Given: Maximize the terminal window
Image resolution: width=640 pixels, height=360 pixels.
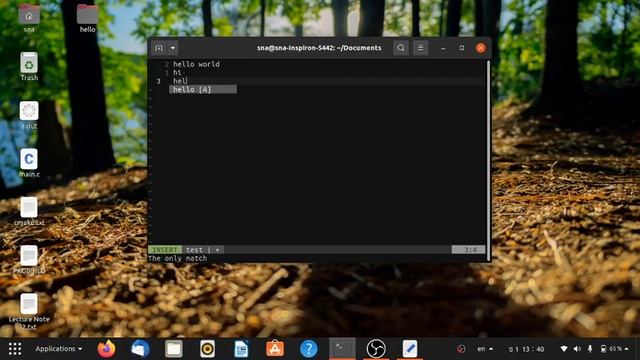Looking at the screenshot, I should [x=462, y=48].
